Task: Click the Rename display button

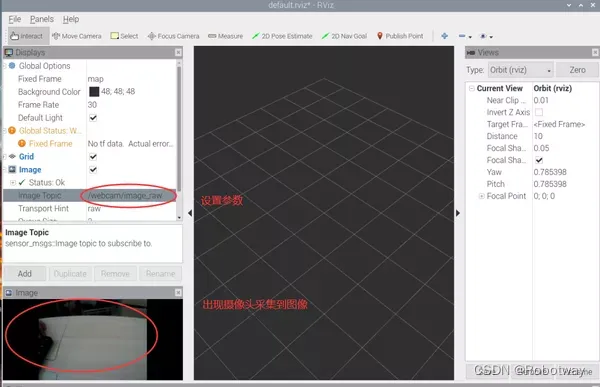Action: [x=160, y=274]
